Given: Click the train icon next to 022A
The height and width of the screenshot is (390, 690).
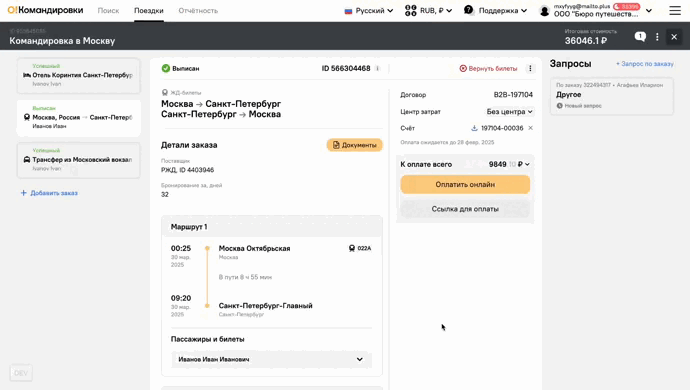Looking at the screenshot, I should 352,248.
